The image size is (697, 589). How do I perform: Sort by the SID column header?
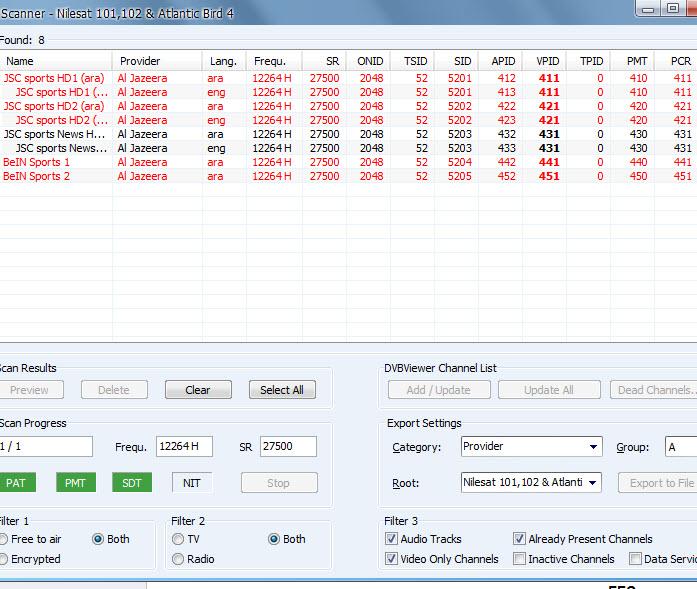pos(457,61)
